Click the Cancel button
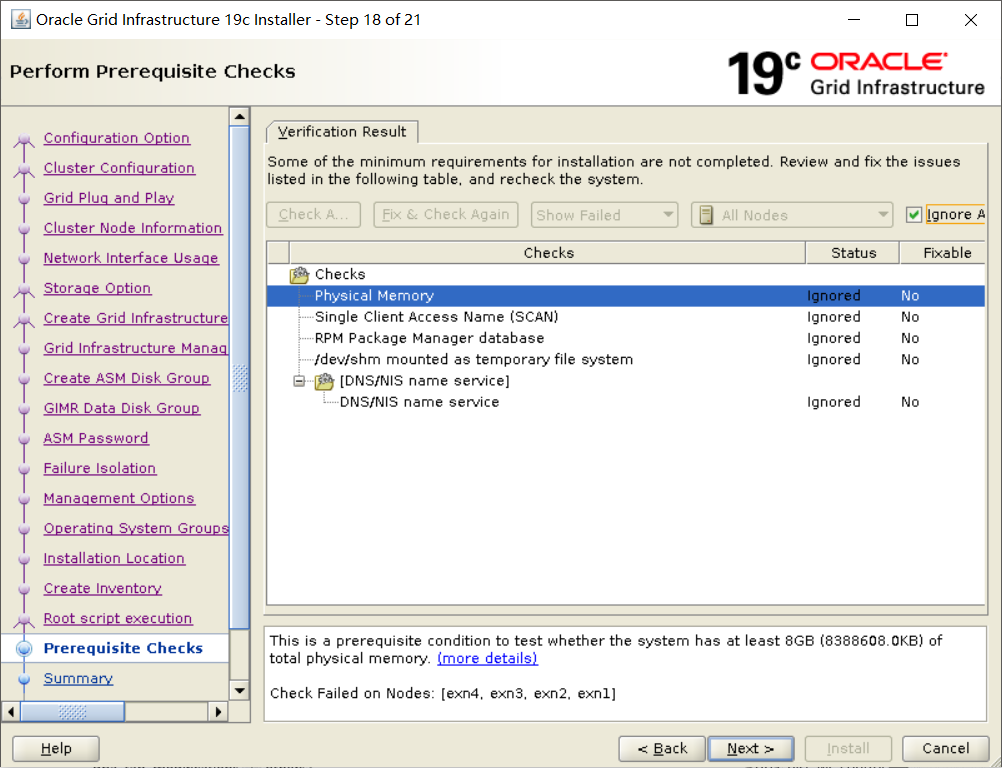 [x=945, y=748]
